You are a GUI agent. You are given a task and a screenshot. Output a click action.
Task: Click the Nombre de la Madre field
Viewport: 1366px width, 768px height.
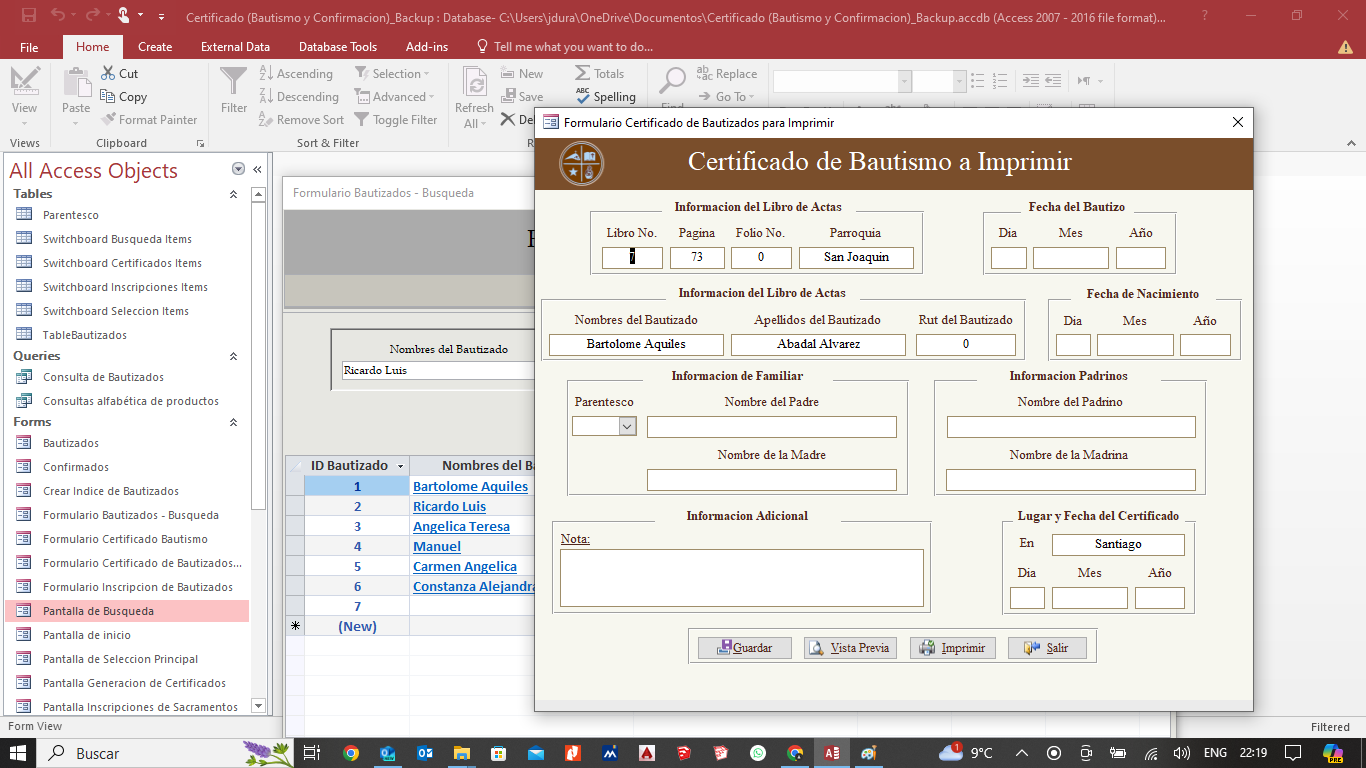771,480
